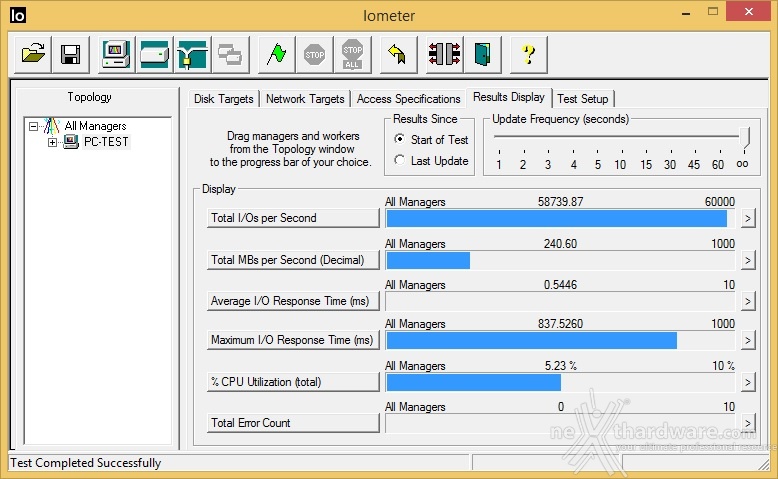Click the 0.5446 average response value
This screenshot has height=479, width=778.
(560, 285)
